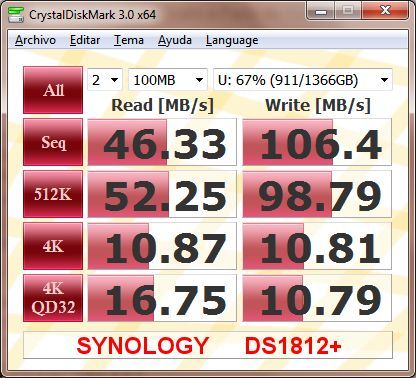Close the CrystalDiskMark window
Viewport: 416px width, 378px height.
click(x=385, y=11)
